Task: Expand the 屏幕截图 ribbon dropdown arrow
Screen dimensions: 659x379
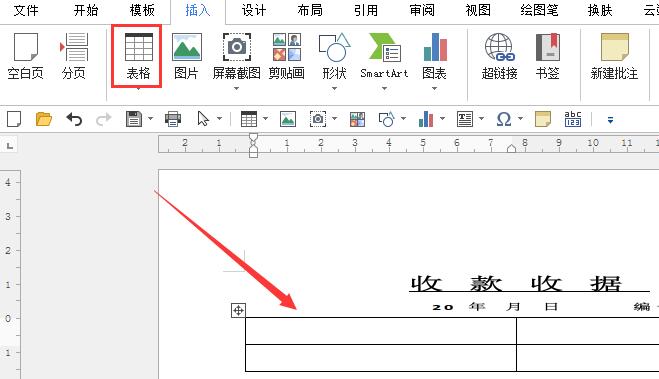Action: point(236,89)
